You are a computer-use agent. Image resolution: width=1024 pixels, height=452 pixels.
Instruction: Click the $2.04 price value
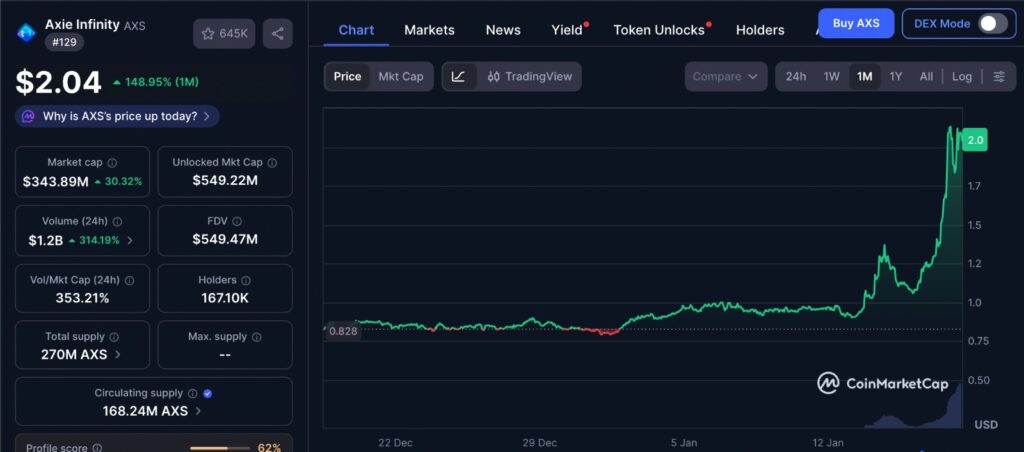click(x=59, y=83)
